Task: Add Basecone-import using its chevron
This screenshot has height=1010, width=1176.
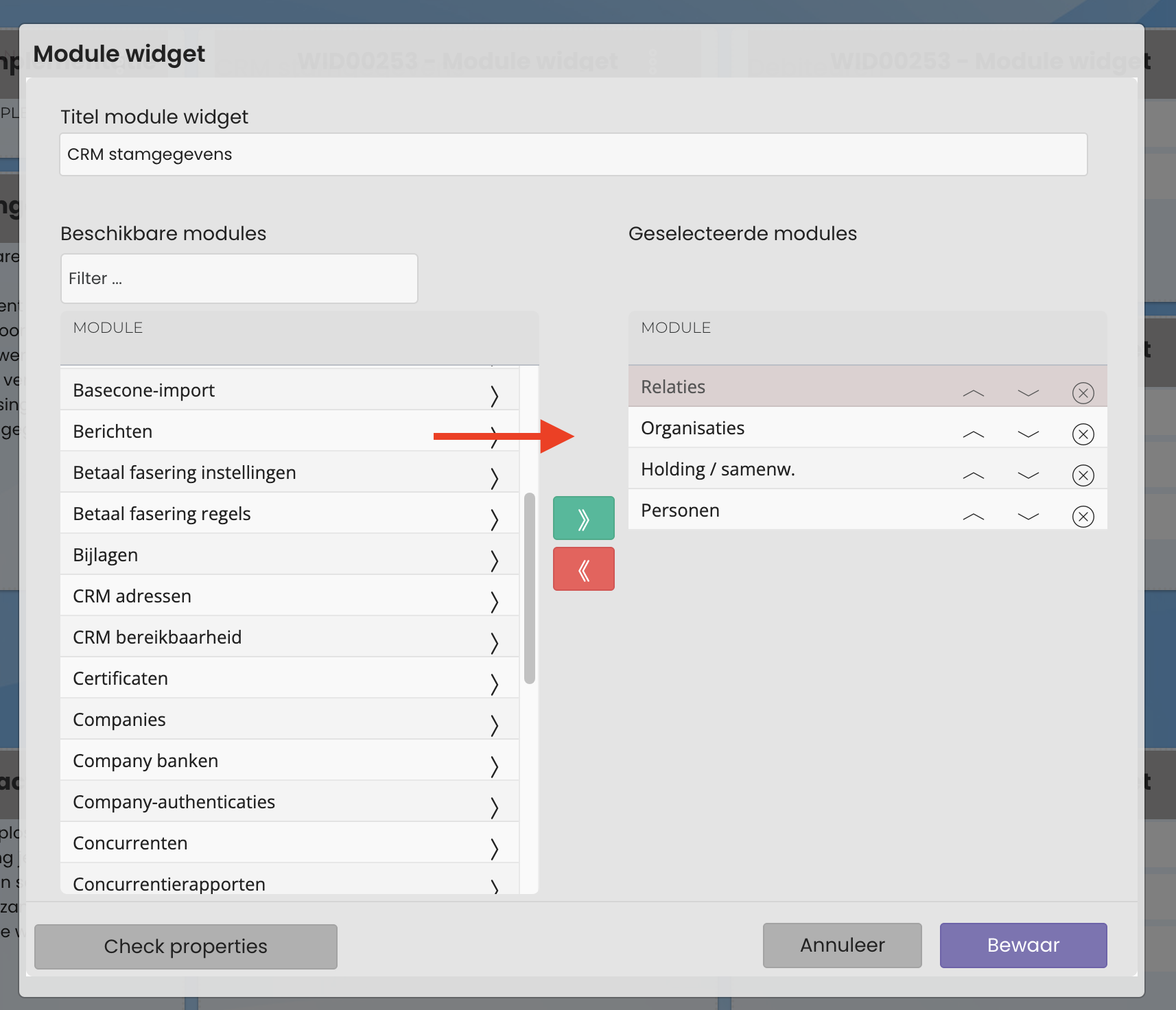Action: click(x=494, y=395)
